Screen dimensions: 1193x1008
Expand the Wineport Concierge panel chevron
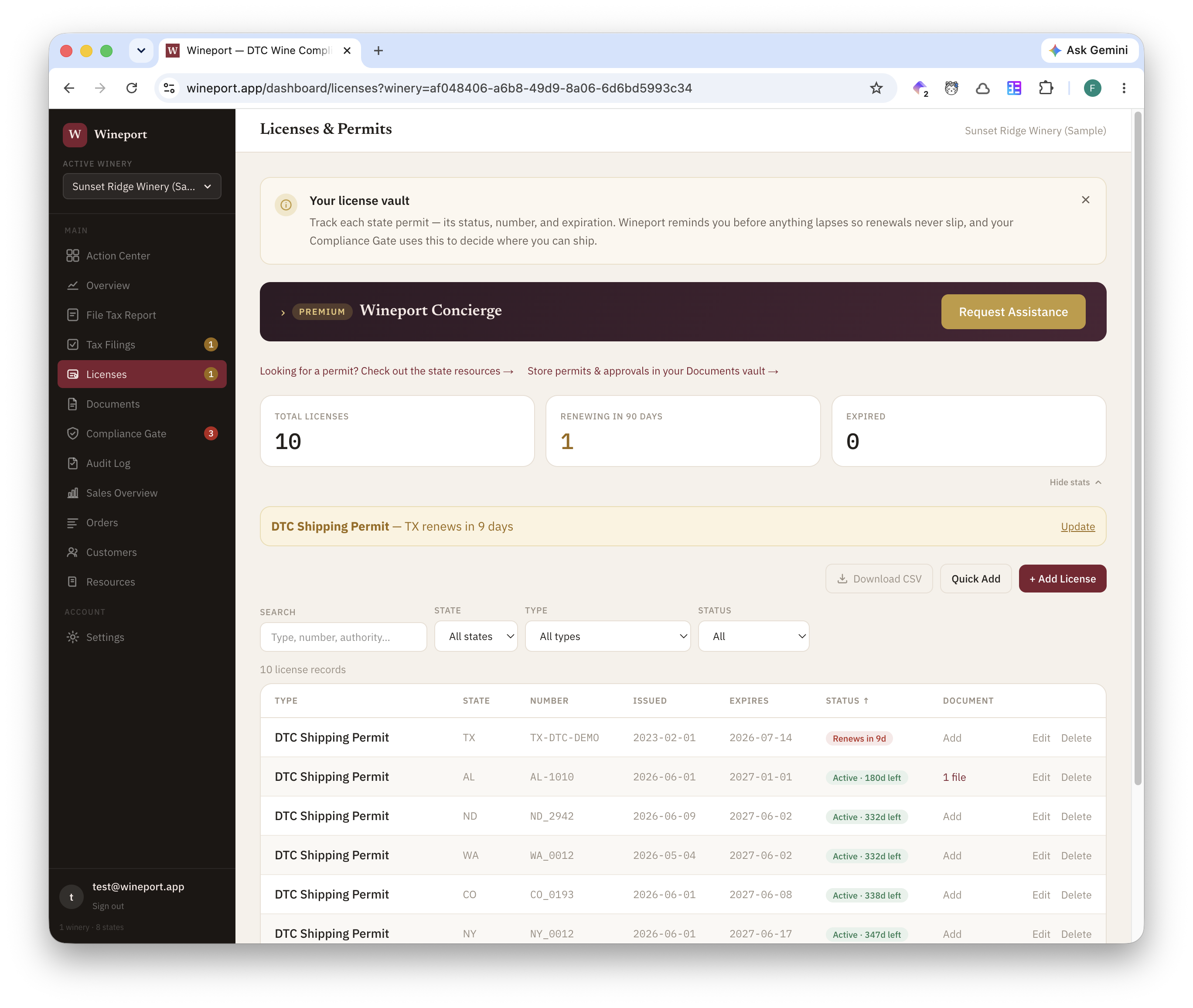[x=283, y=313]
